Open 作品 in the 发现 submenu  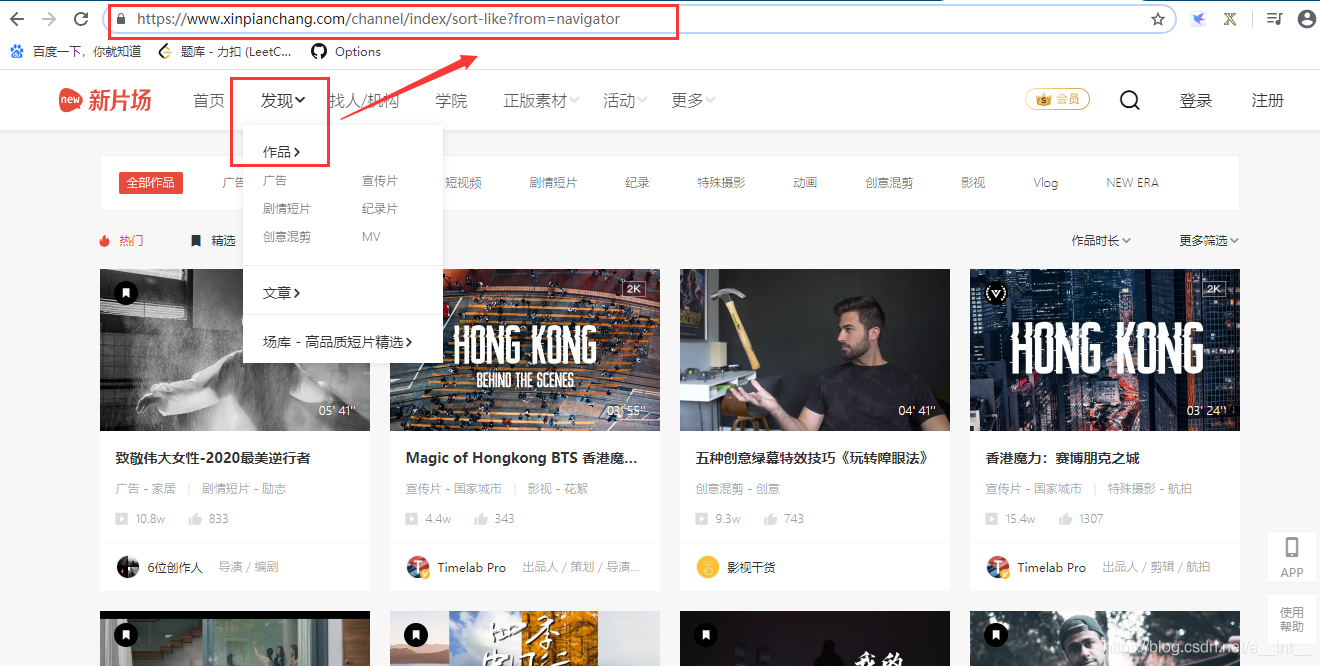tap(281, 152)
